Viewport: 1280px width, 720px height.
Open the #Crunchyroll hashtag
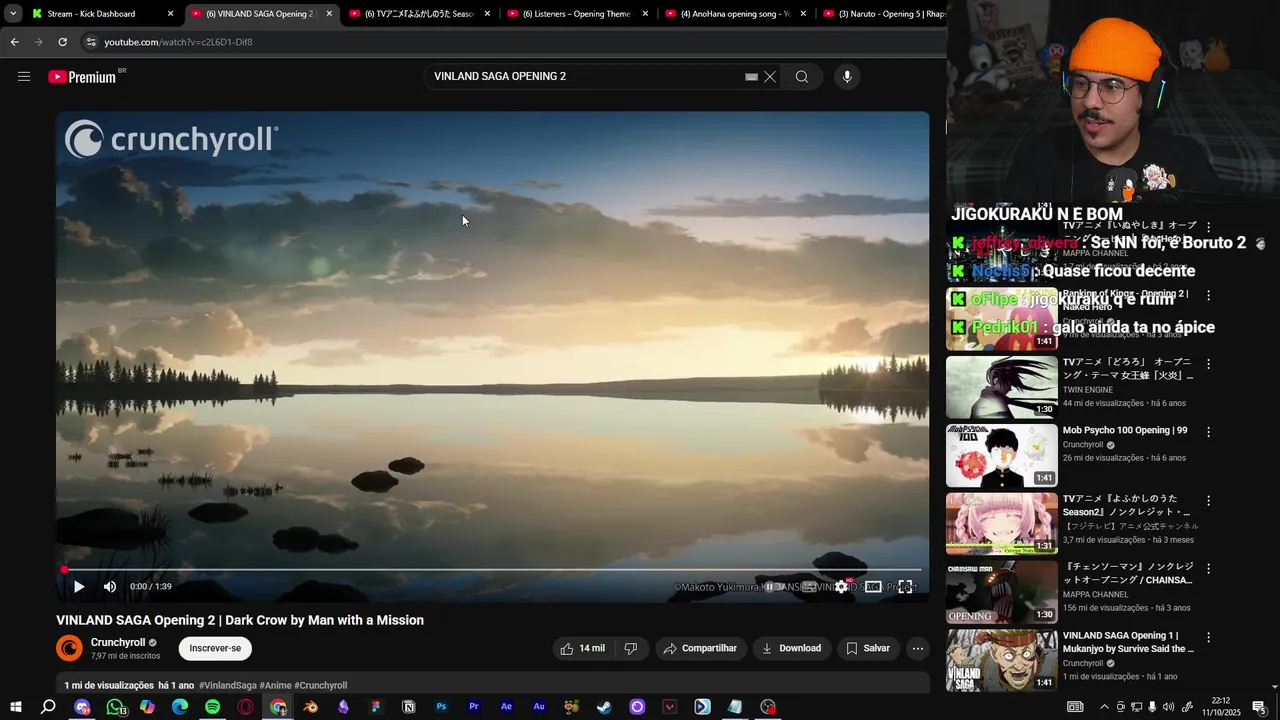coord(320,686)
